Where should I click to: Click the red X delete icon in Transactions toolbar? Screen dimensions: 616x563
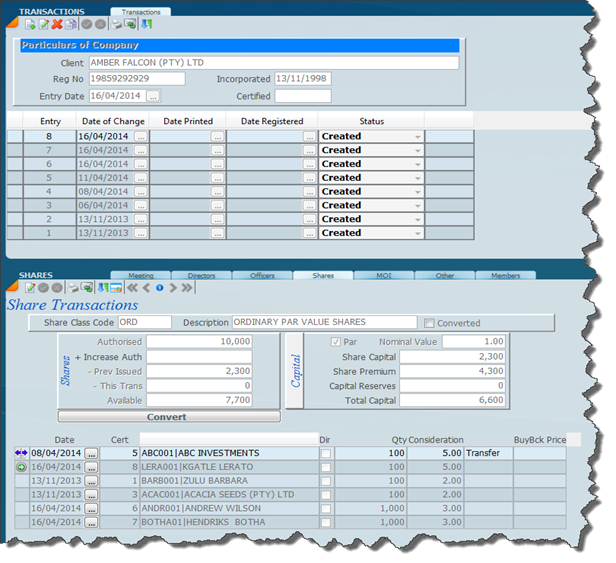(x=57, y=23)
